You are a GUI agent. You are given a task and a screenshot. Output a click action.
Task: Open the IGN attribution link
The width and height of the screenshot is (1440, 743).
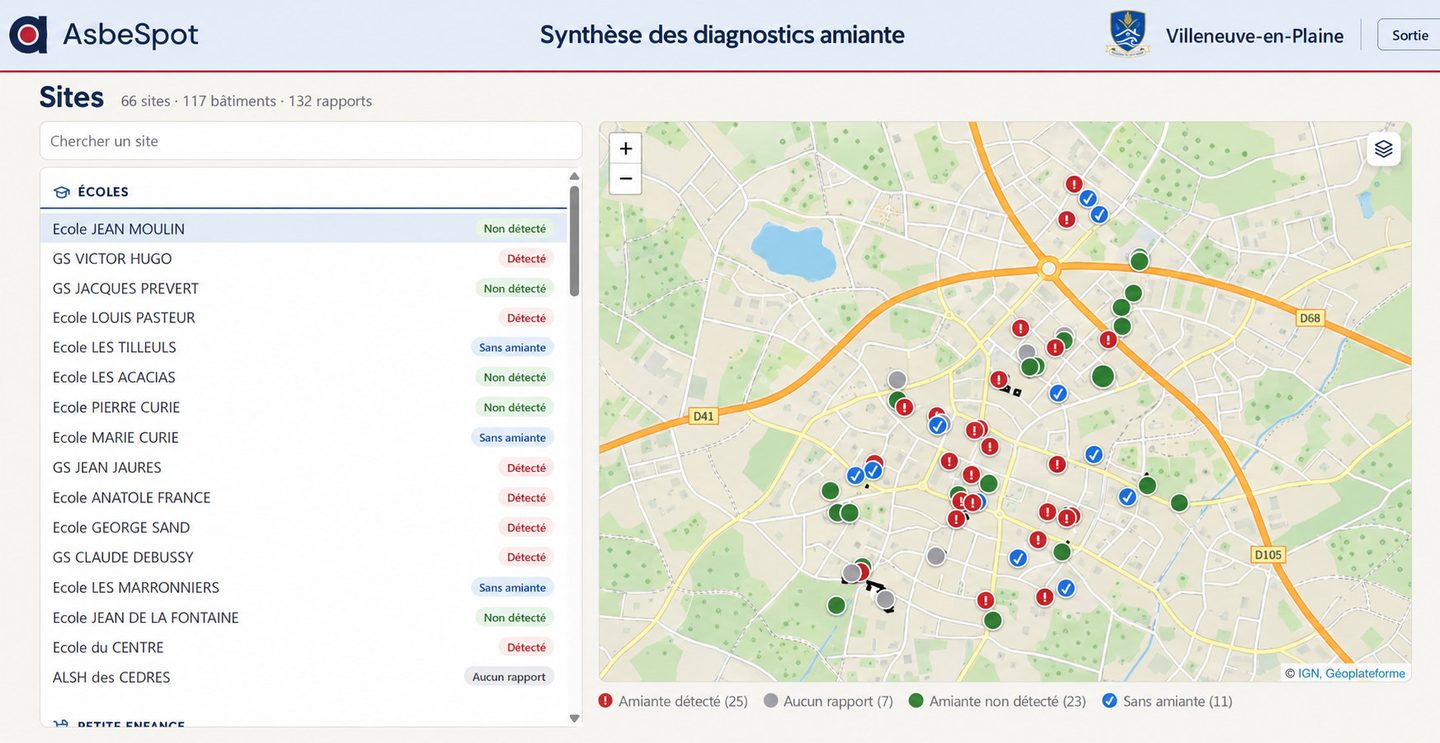pos(1308,673)
